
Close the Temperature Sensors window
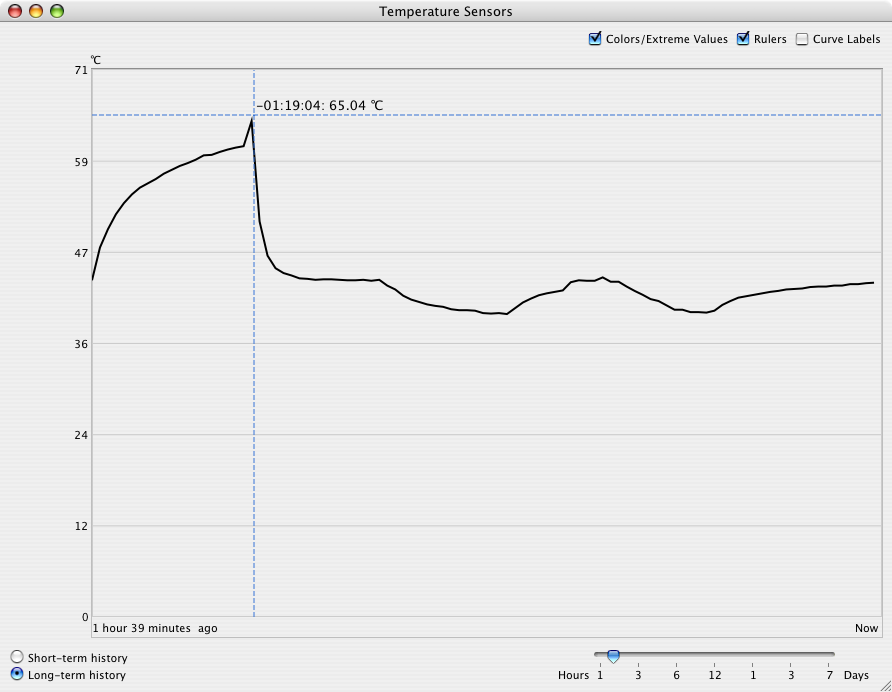point(15,12)
